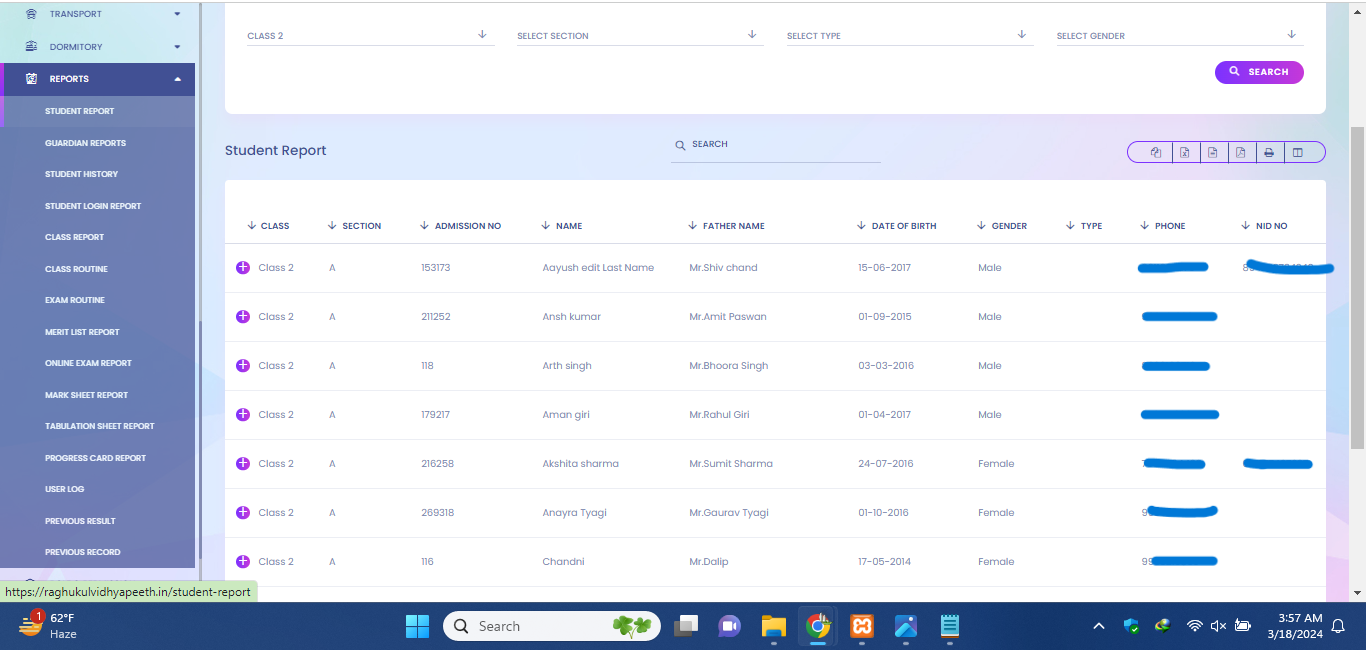Screen dimensions: 1366x650
Task: Copy the student report table to clipboard
Action: [1156, 153]
